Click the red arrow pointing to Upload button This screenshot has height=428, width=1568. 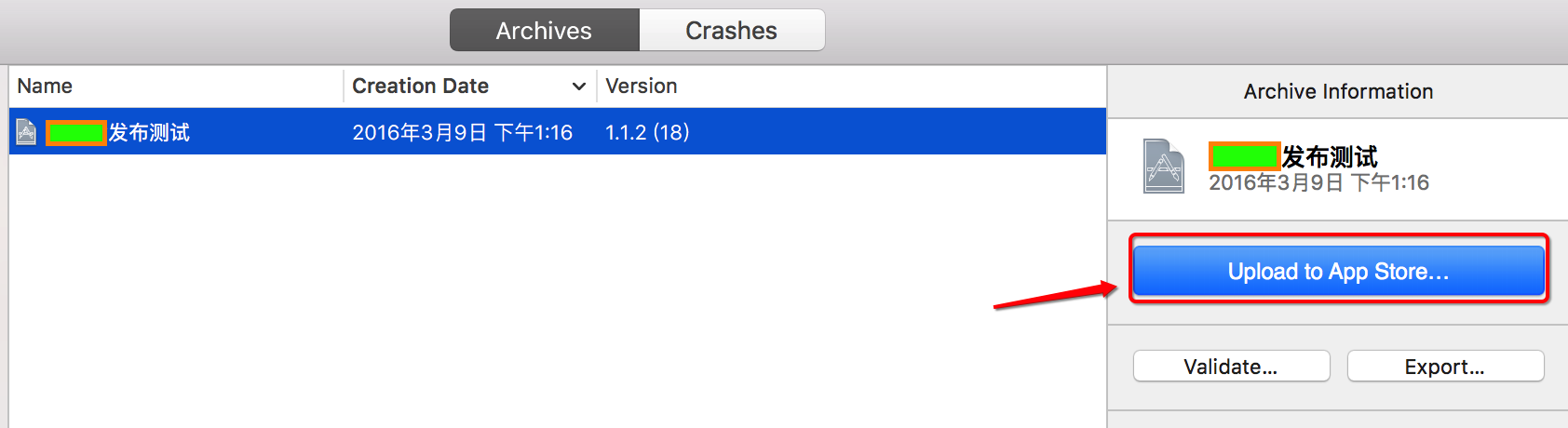[1055, 296]
